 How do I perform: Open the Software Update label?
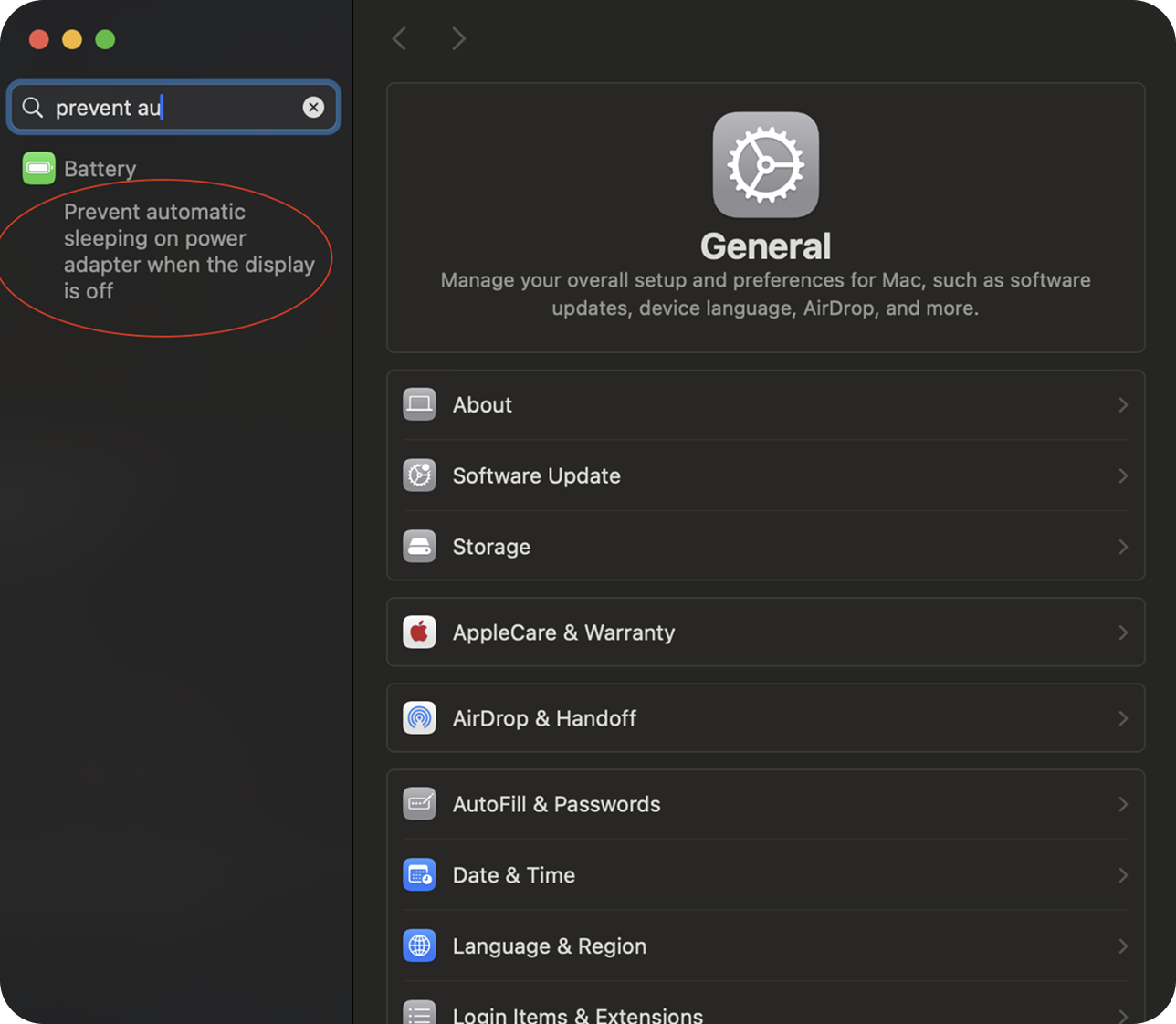537,476
